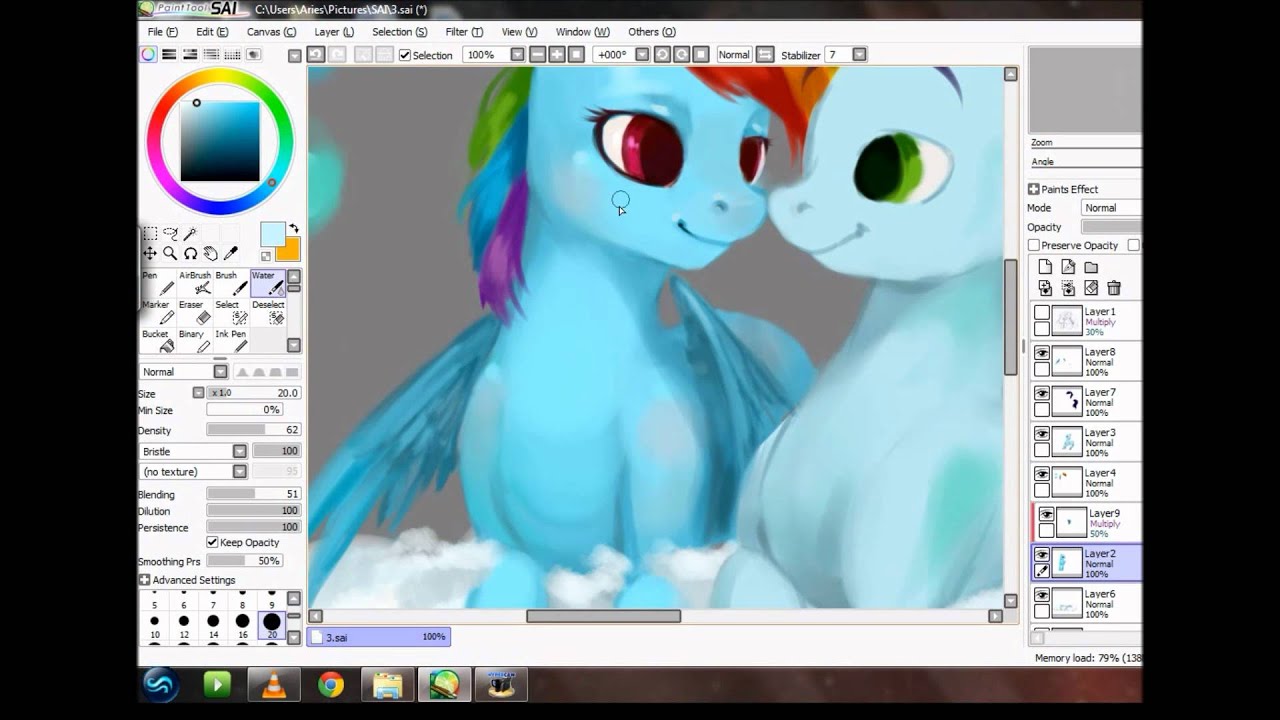Open the Canvas menu
Viewport: 1280px width, 720px height.
[x=272, y=32]
